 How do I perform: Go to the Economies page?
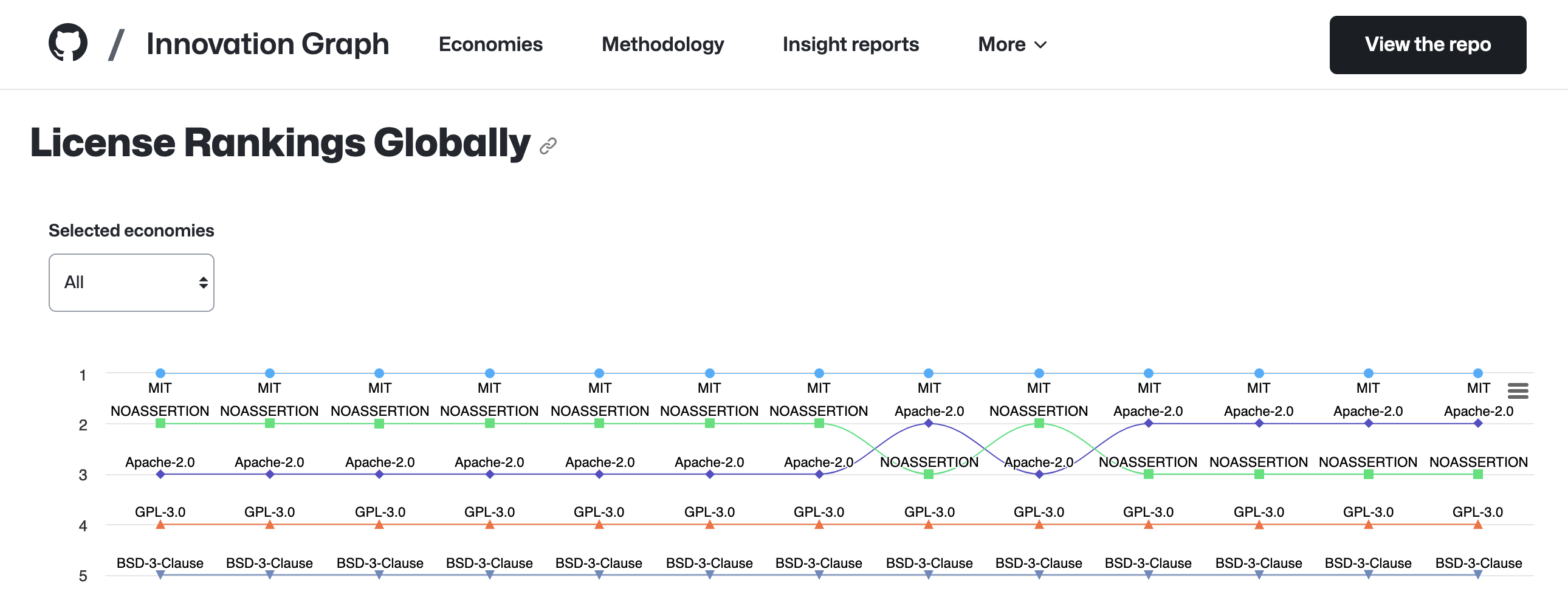(x=490, y=44)
